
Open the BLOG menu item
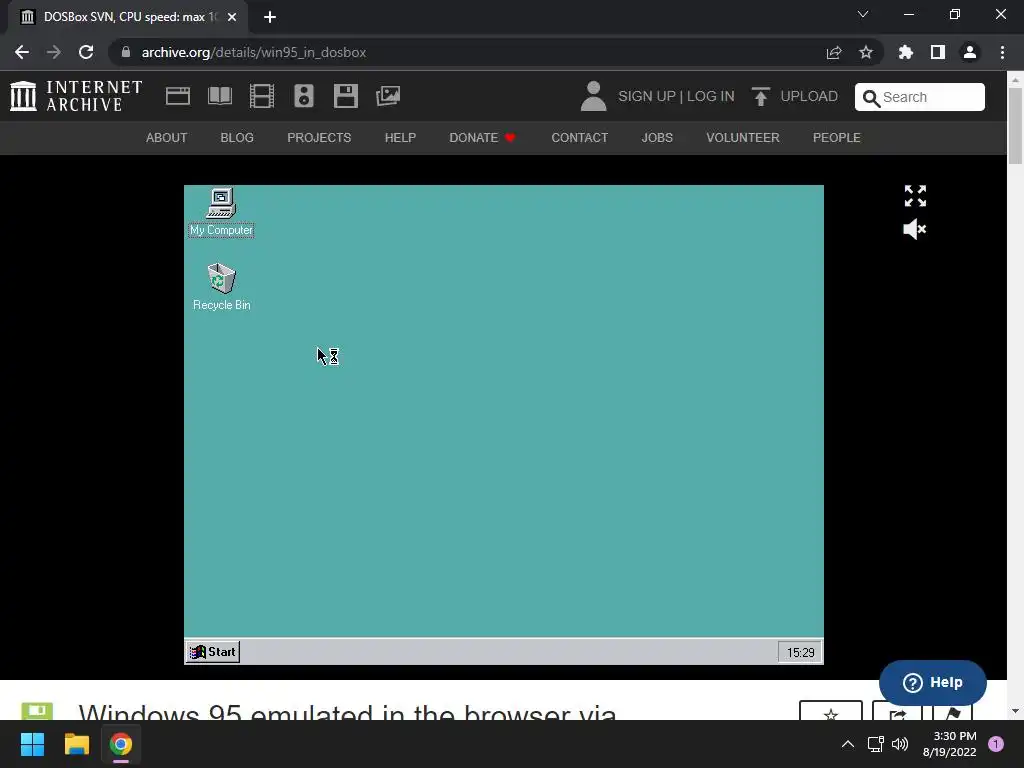tap(237, 138)
